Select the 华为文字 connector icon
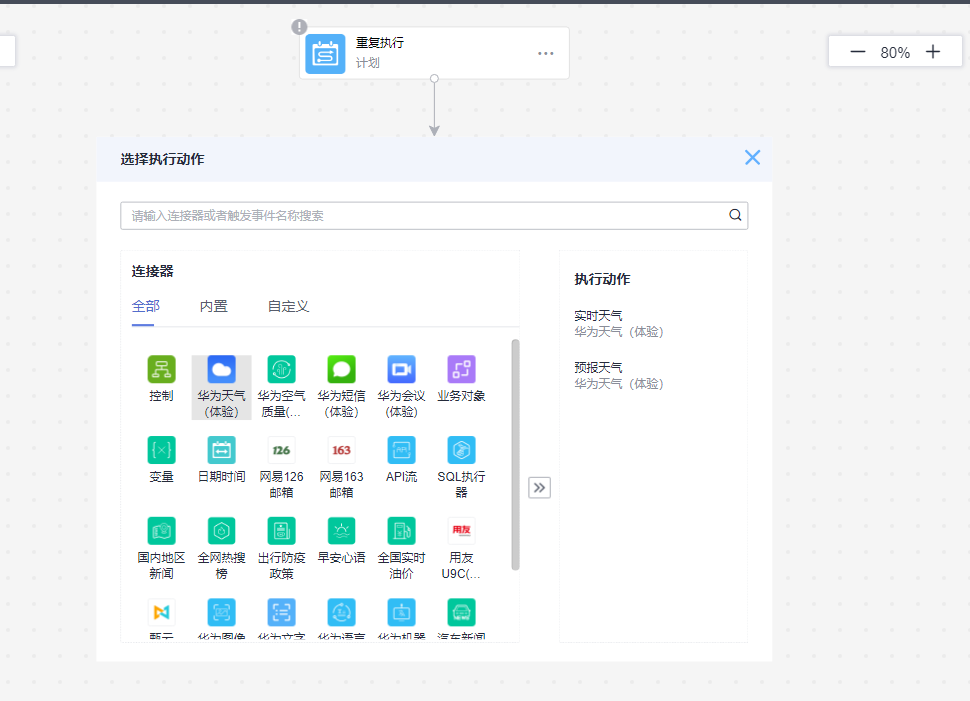Screen dimensions: 970x701 point(281,613)
